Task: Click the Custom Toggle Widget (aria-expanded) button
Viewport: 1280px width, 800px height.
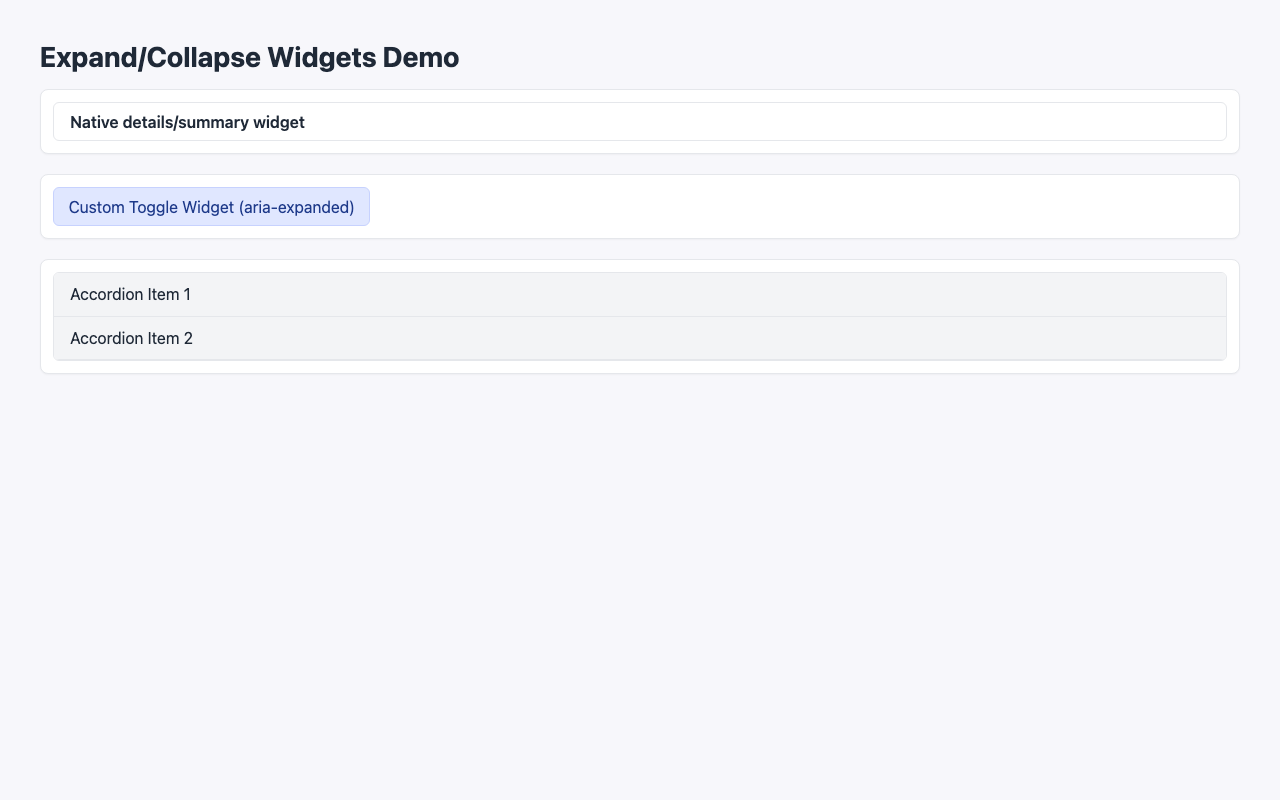Action: [x=212, y=207]
